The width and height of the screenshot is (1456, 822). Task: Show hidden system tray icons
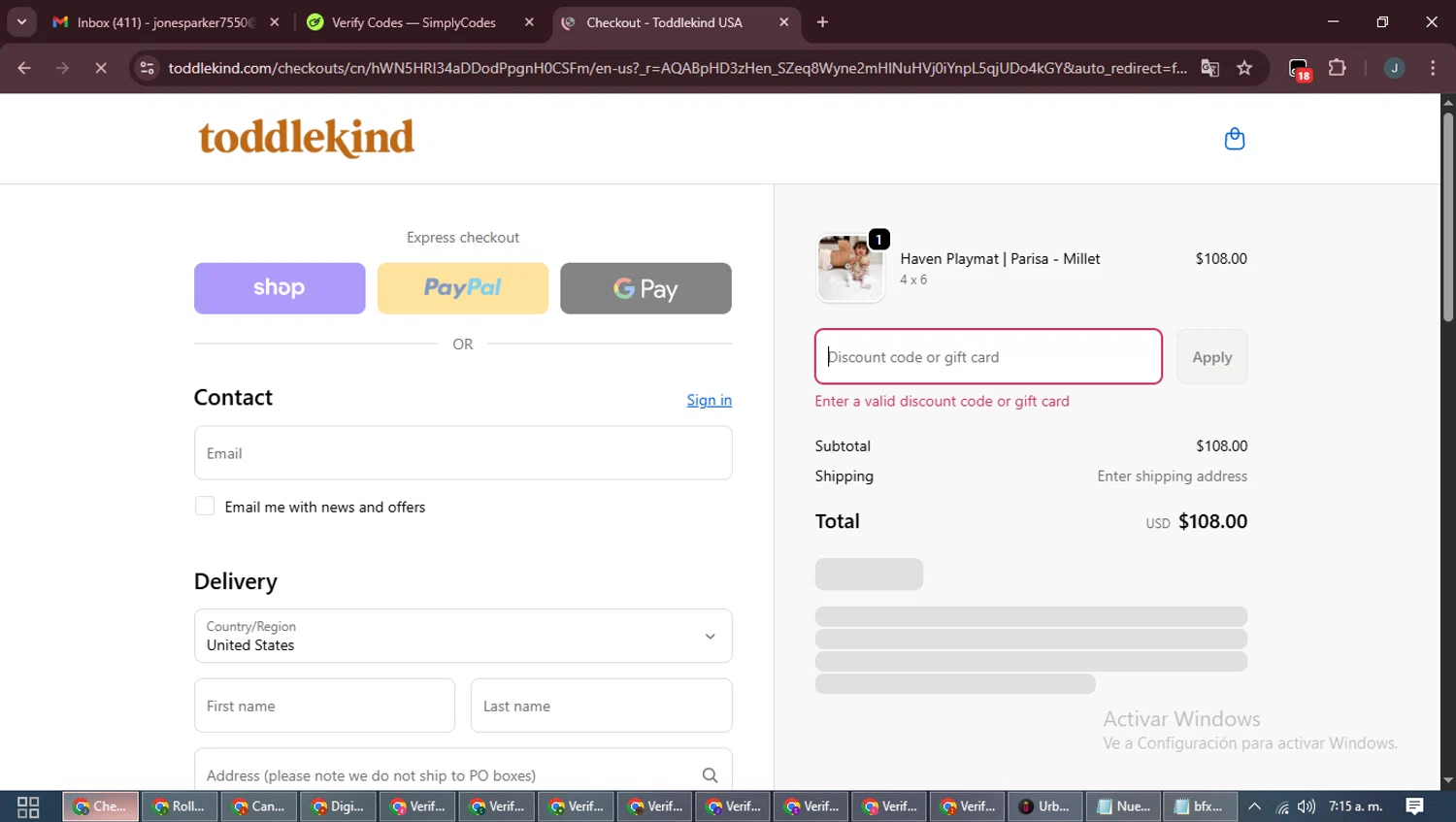click(1254, 806)
